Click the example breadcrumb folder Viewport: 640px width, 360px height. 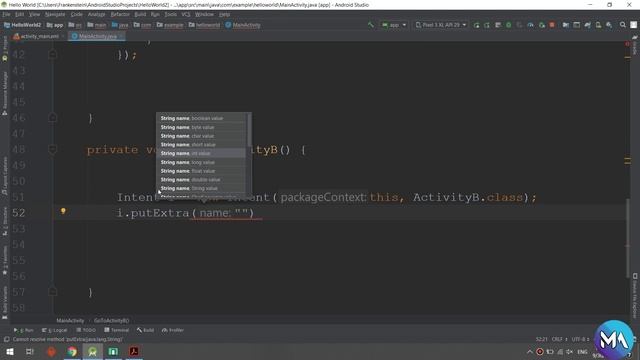(x=170, y=25)
